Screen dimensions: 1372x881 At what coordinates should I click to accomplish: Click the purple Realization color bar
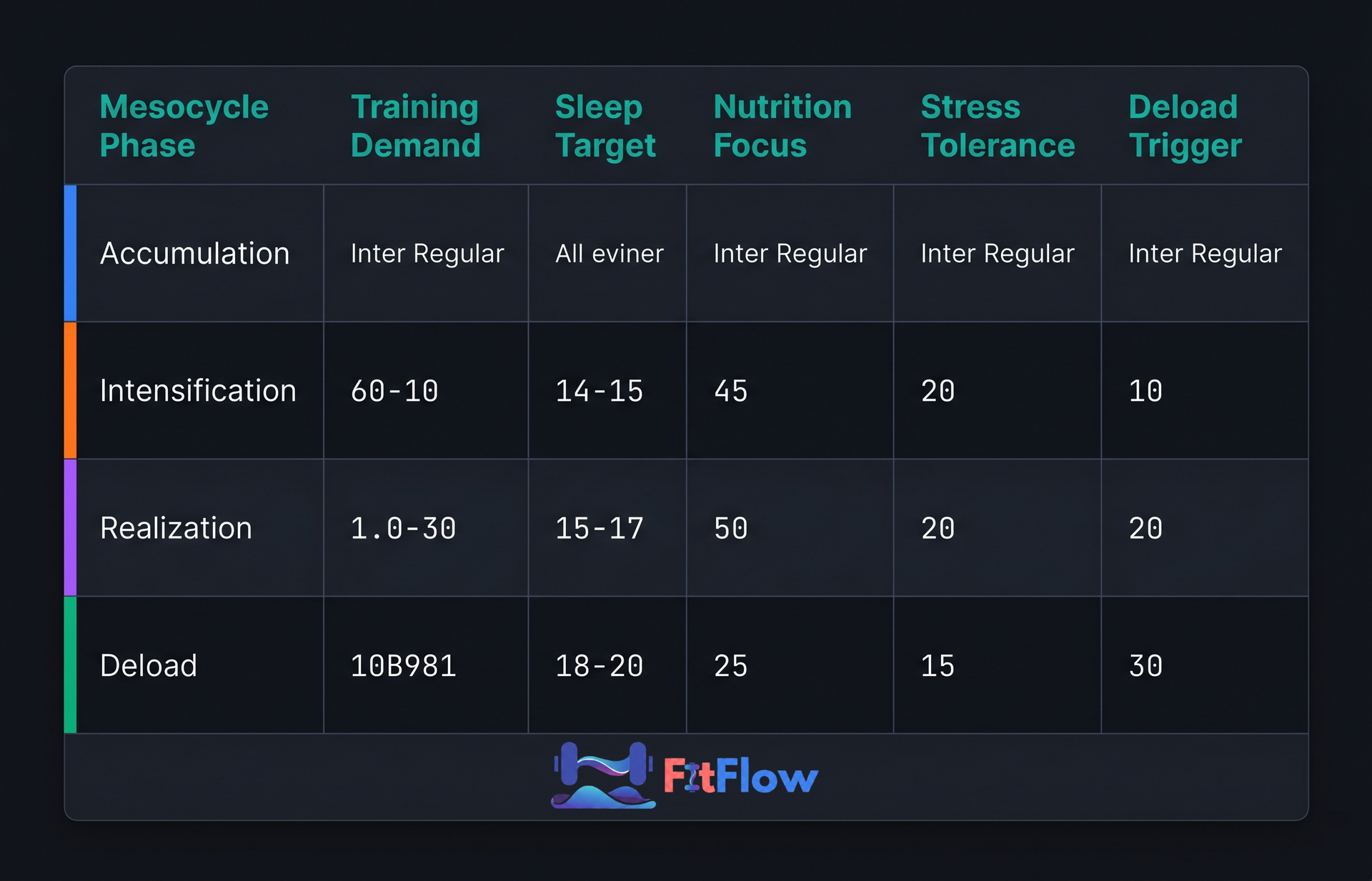(70, 527)
